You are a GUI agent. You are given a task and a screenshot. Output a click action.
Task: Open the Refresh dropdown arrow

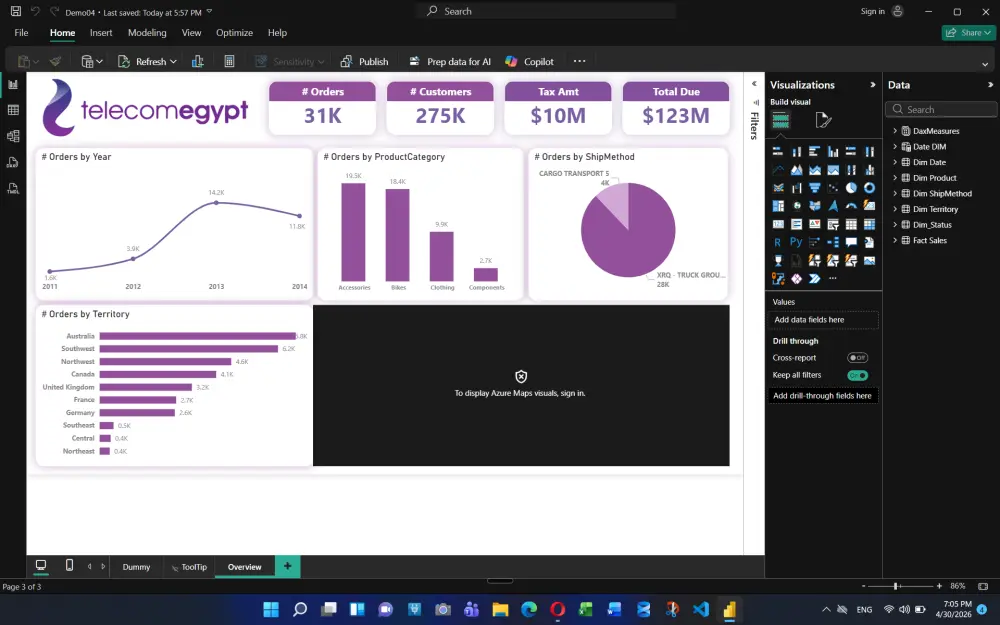coord(173,62)
